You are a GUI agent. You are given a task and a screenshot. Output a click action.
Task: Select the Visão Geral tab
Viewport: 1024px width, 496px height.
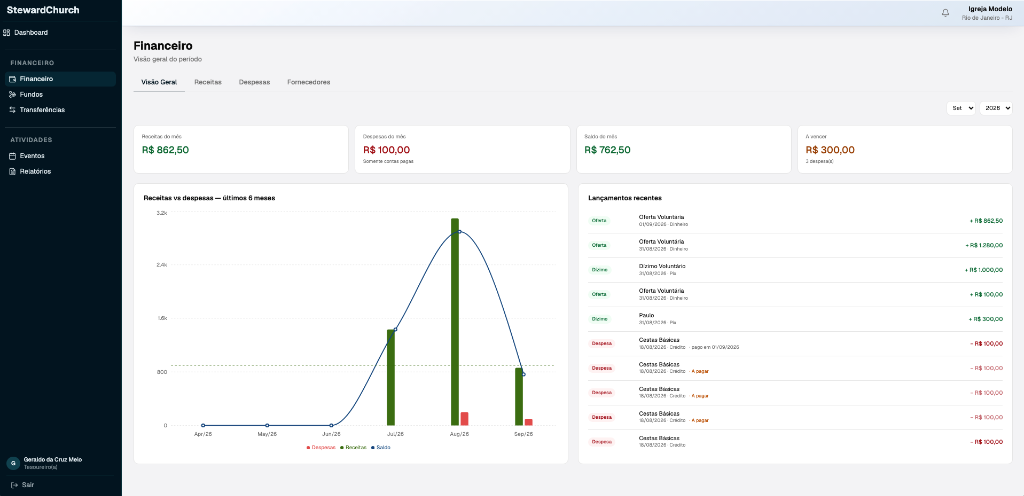pos(159,82)
